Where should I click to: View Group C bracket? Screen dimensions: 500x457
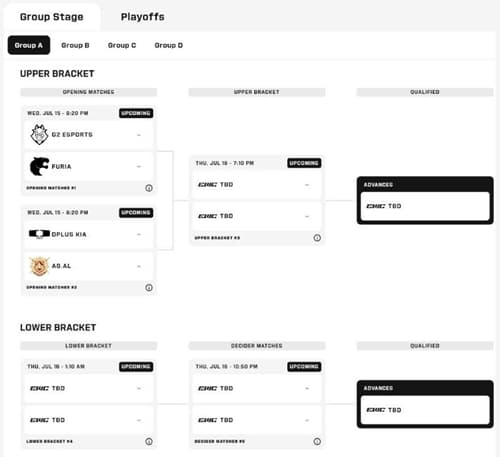pyautogui.click(x=122, y=45)
